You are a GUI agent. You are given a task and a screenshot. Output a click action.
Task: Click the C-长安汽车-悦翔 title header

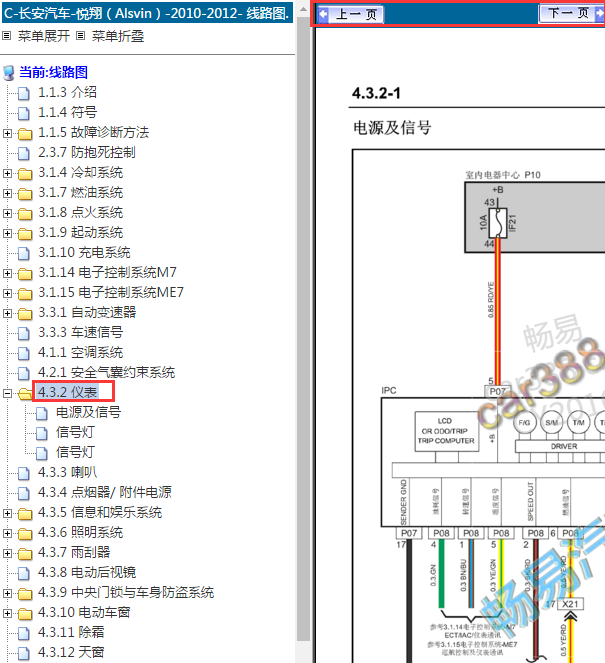click(147, 13)
